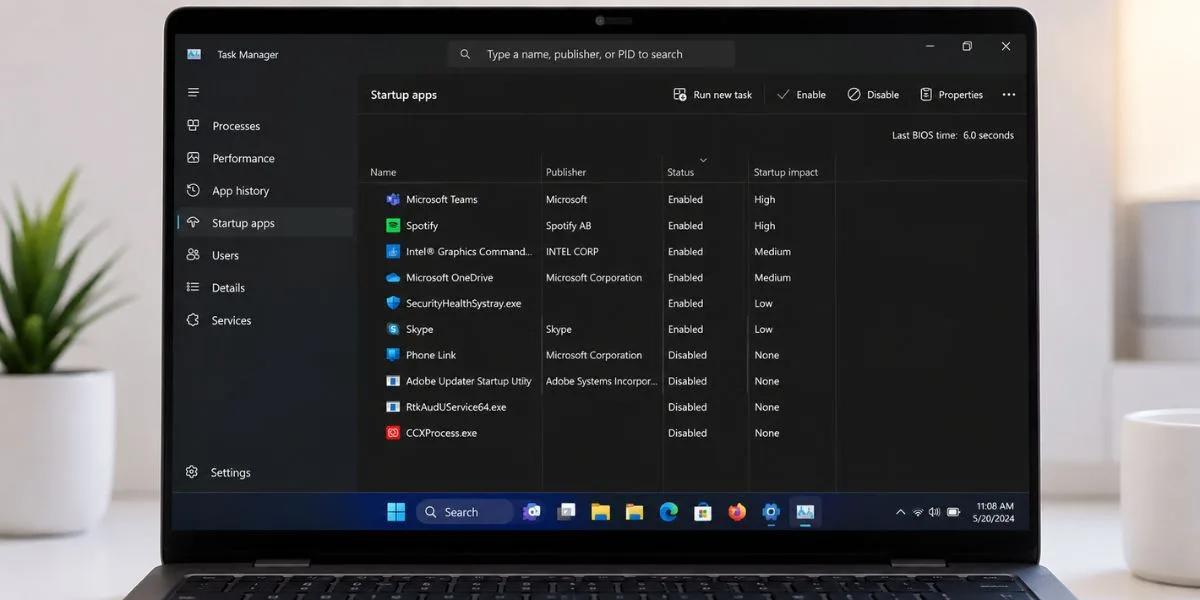Select Adobe Updater Startup Utility icon

coord(393,381)
